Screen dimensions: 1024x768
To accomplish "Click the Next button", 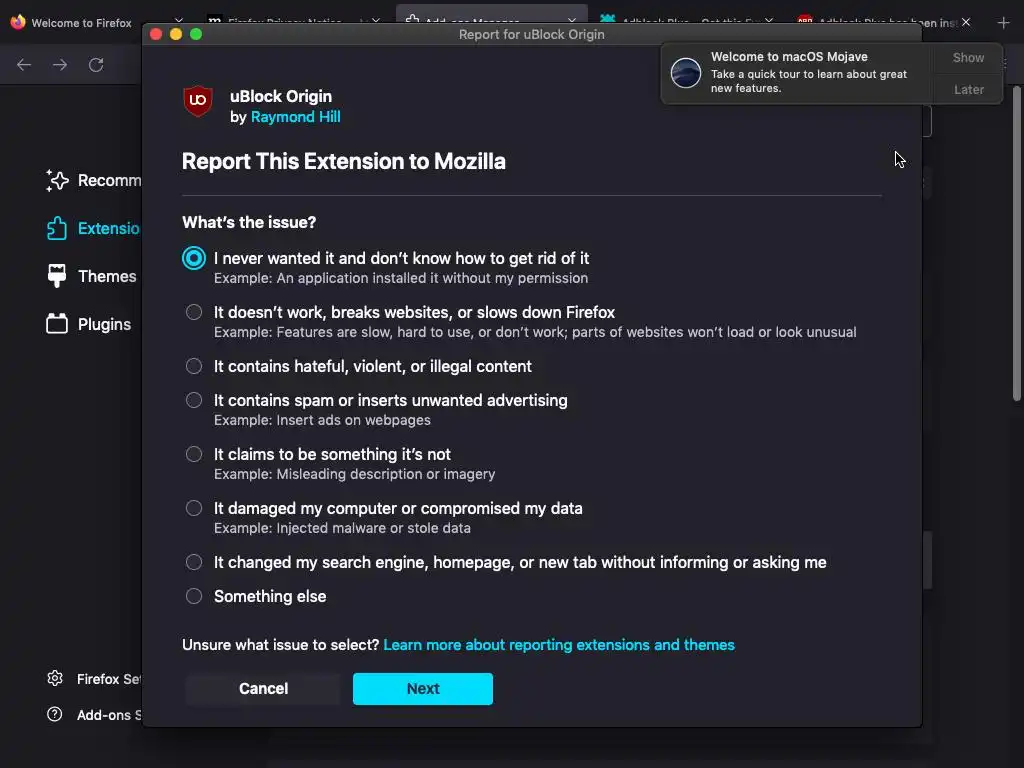I will click(423, 689).
